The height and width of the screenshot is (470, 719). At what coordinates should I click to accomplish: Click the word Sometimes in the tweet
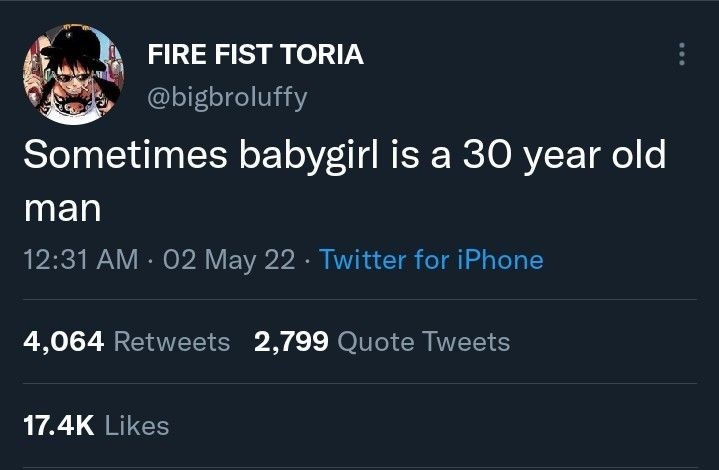pyautogui.click(x=118, y=158)
